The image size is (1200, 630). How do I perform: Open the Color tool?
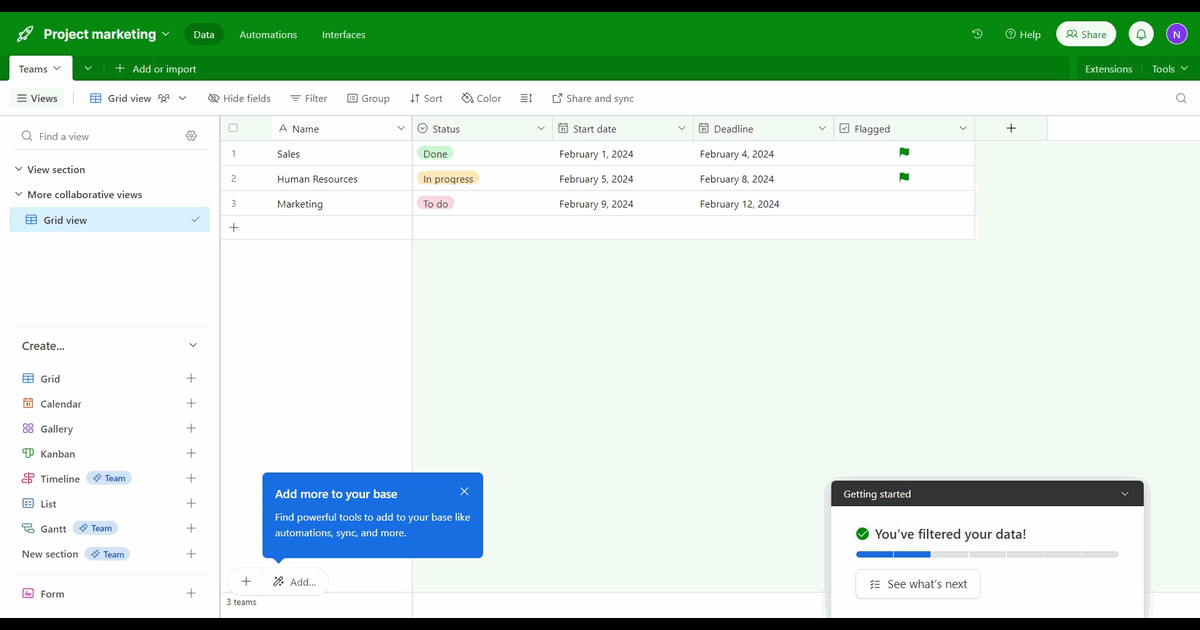point(481,98)
